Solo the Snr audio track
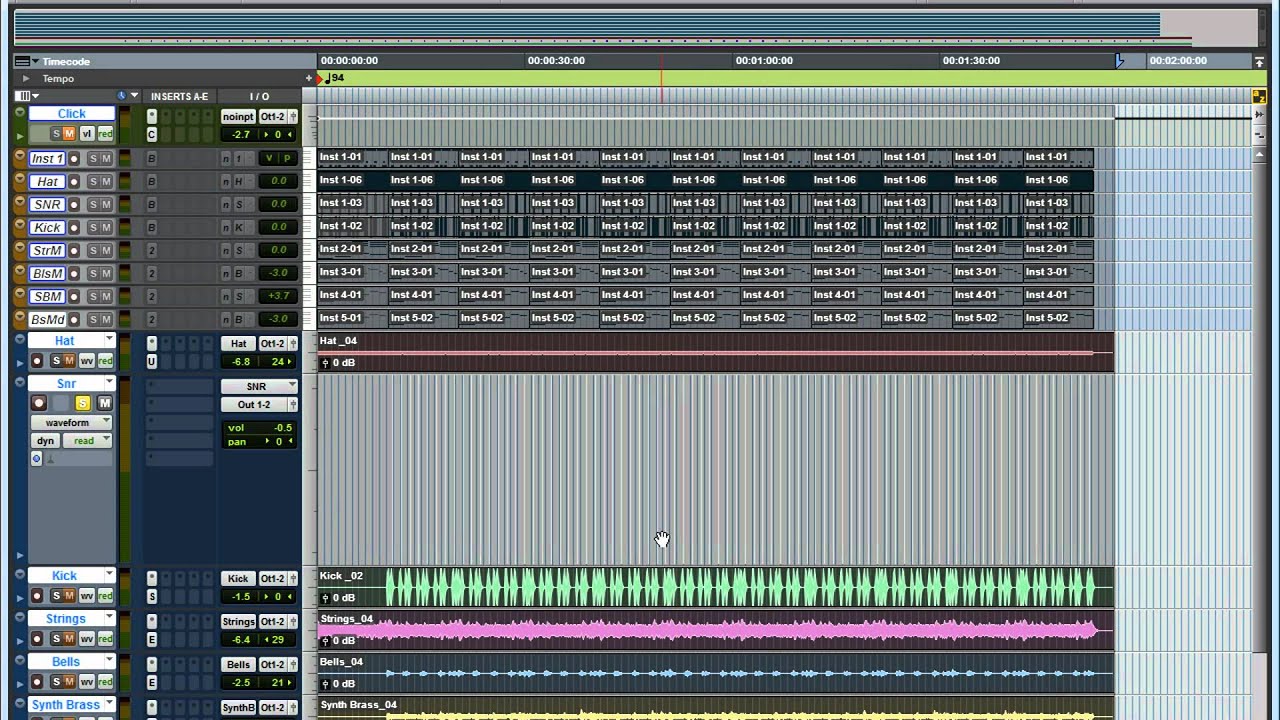 [82, 403]
